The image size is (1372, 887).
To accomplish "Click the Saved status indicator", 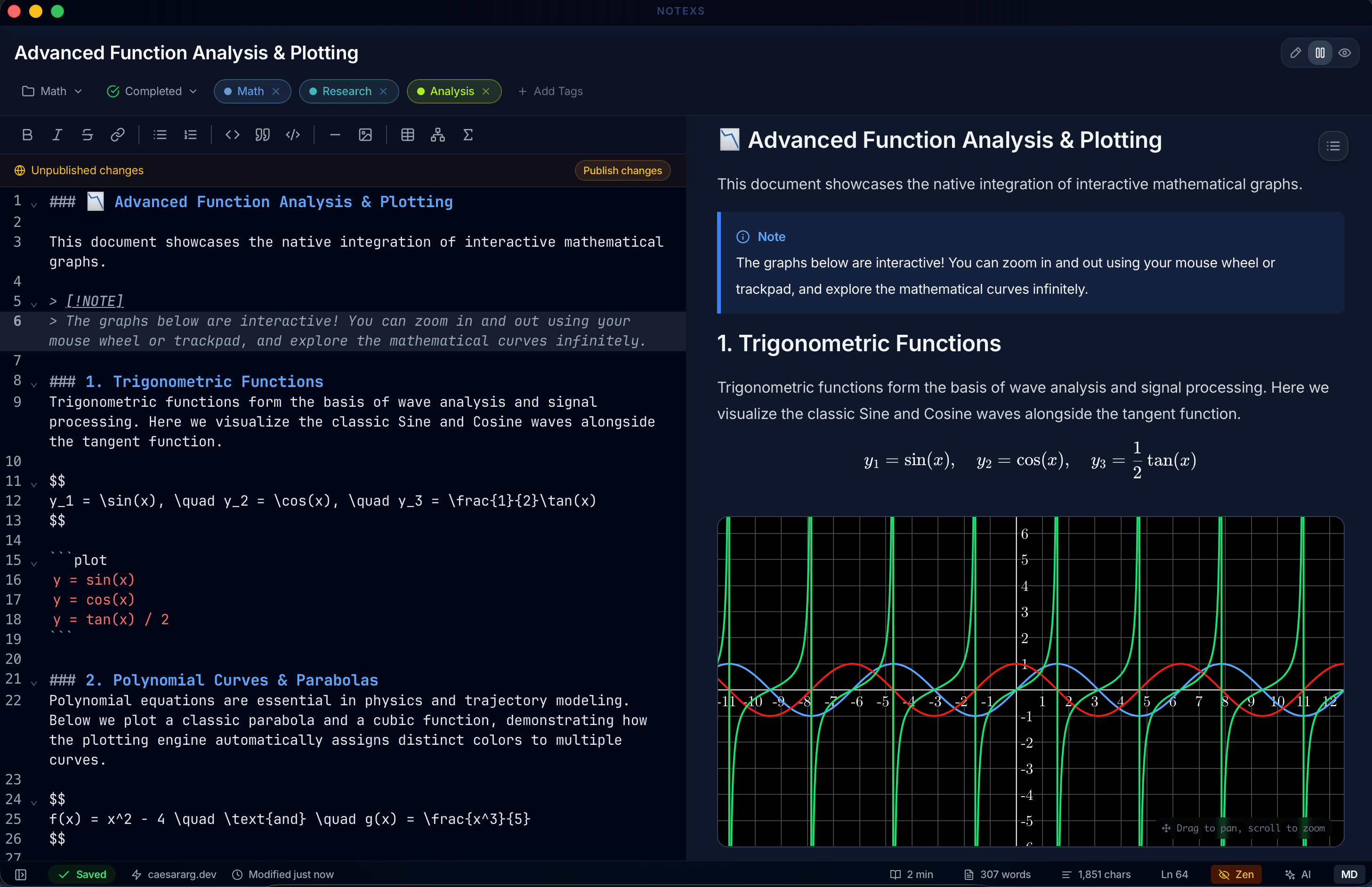I will click(x=82, y=874).
